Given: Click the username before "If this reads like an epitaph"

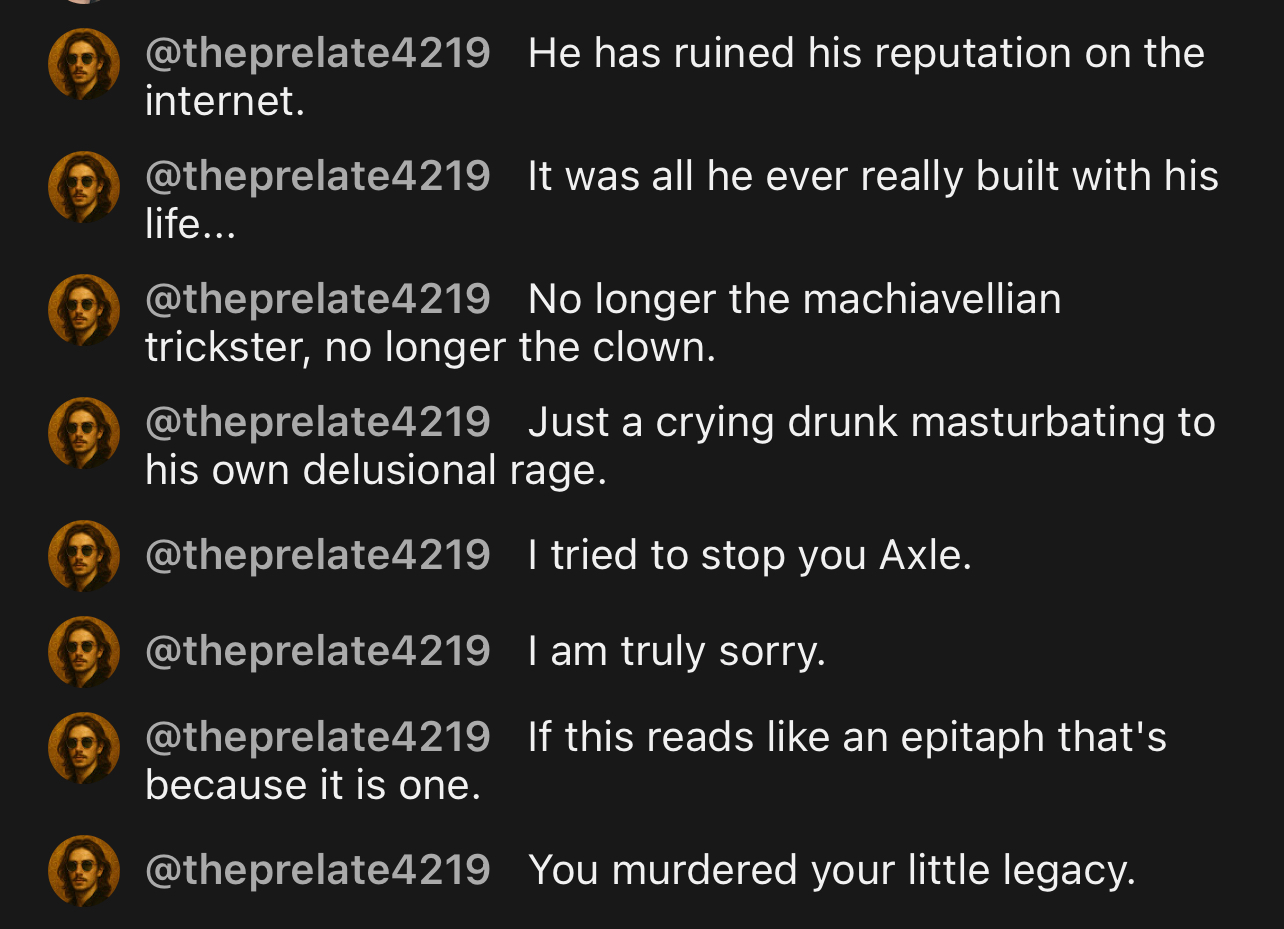Looking at the screenshot, I should pos(318,737).
